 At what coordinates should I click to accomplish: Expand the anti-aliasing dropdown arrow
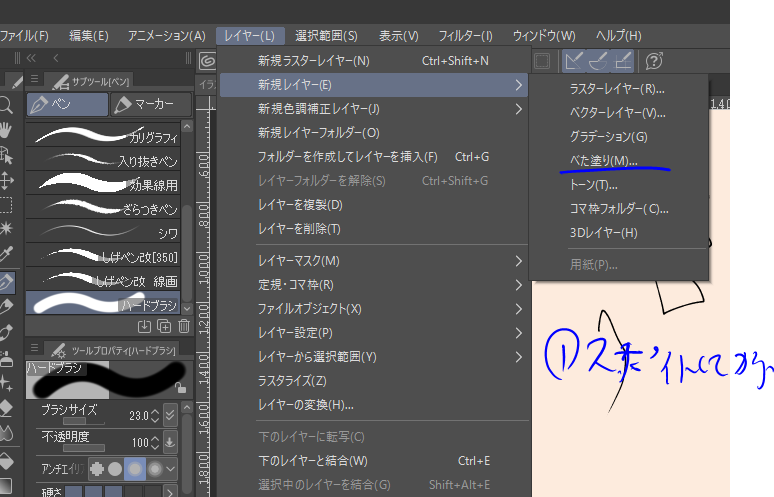171,469
